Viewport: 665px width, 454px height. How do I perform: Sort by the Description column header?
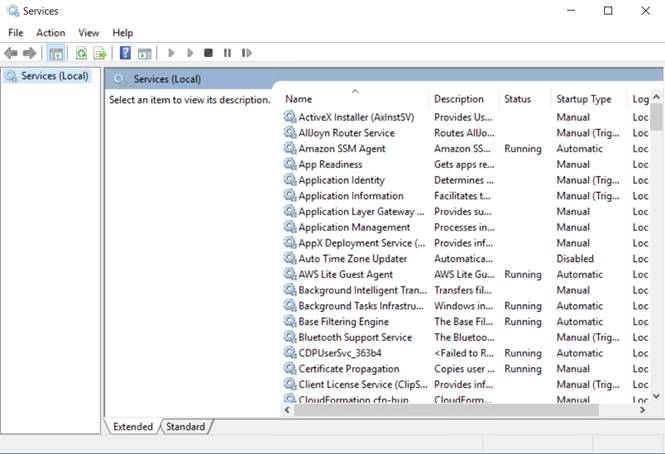pos(464,99)
